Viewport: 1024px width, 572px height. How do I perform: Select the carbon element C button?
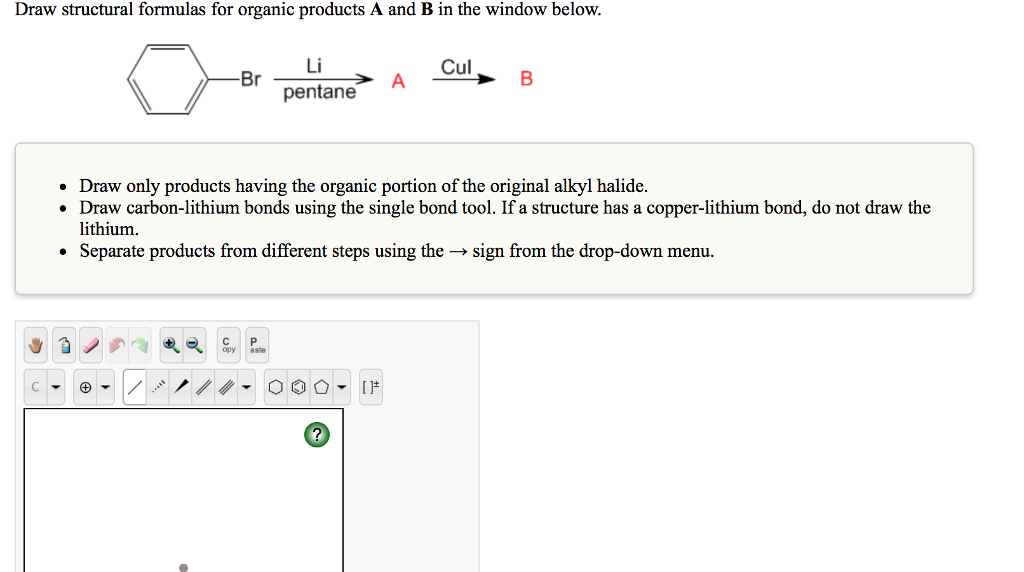(36, 387)
